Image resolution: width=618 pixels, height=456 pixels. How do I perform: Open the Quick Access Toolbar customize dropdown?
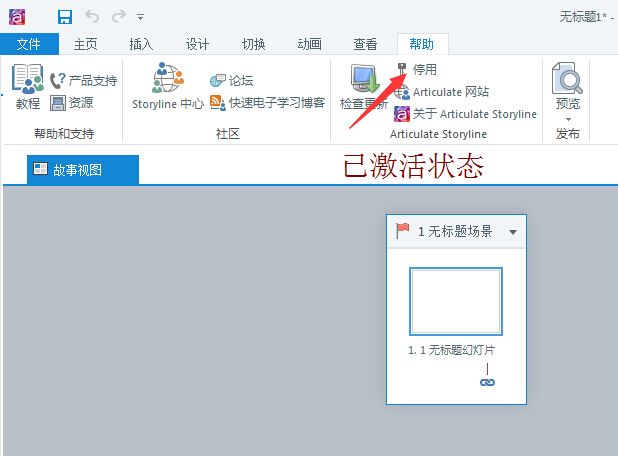click(140, 17)
